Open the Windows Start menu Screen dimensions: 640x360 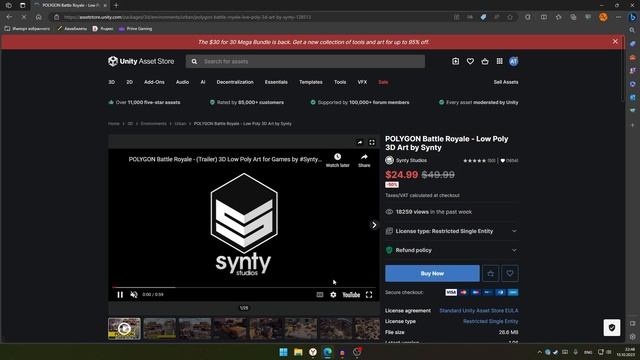[283, 352]
